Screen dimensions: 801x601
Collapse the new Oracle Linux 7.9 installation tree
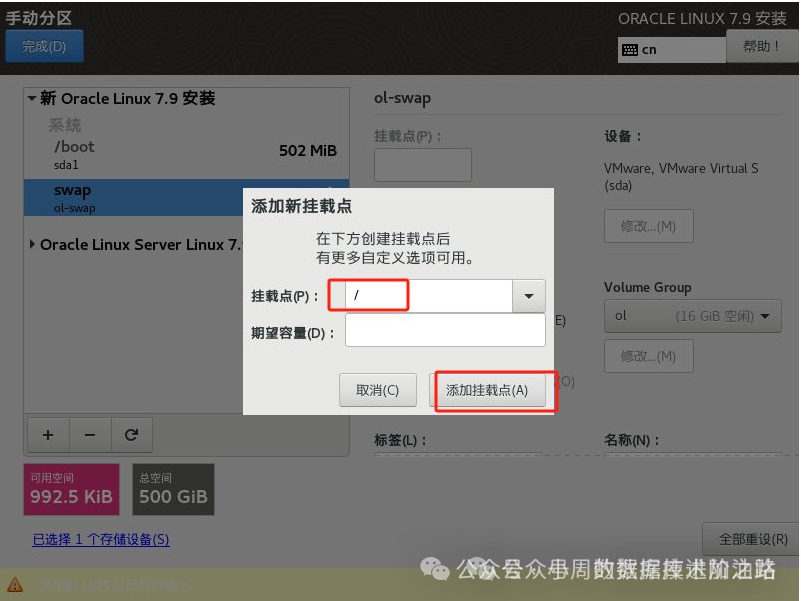(32, 98)
